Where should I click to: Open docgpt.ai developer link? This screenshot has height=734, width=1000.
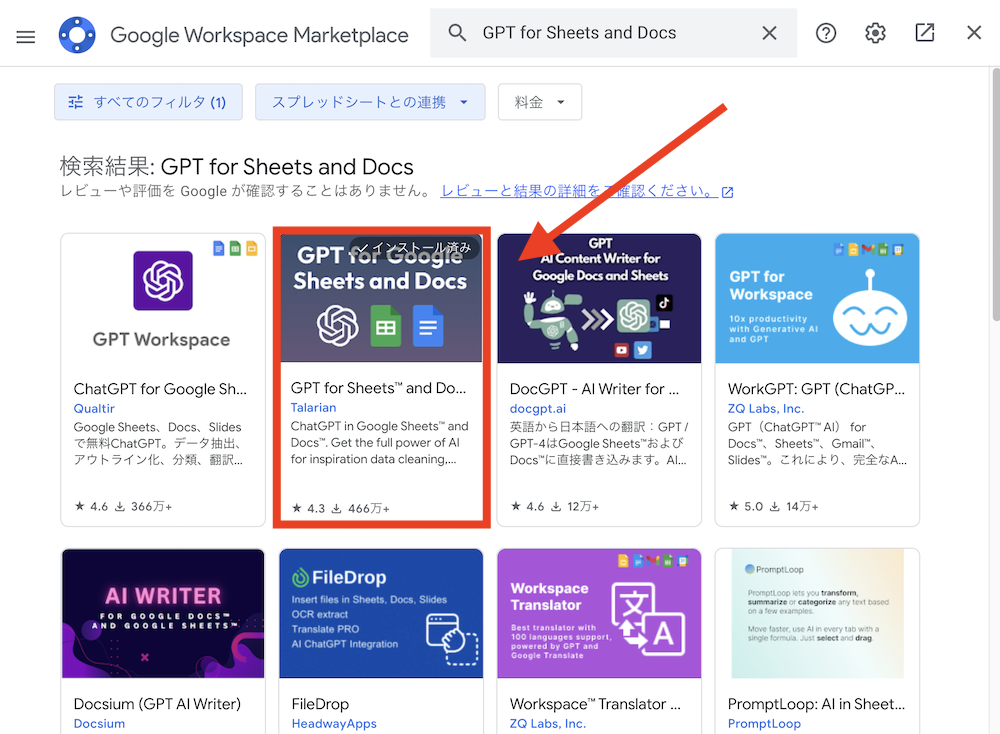(x=538, y=408)
